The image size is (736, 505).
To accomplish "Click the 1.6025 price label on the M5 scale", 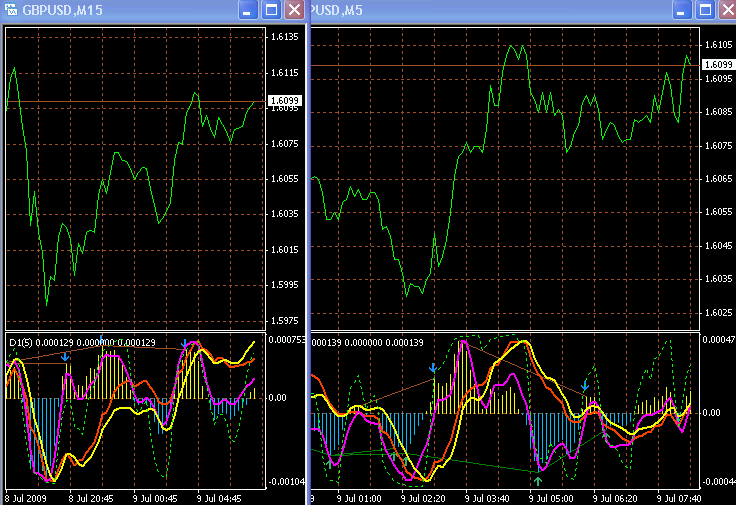I will tap(718, 313).
